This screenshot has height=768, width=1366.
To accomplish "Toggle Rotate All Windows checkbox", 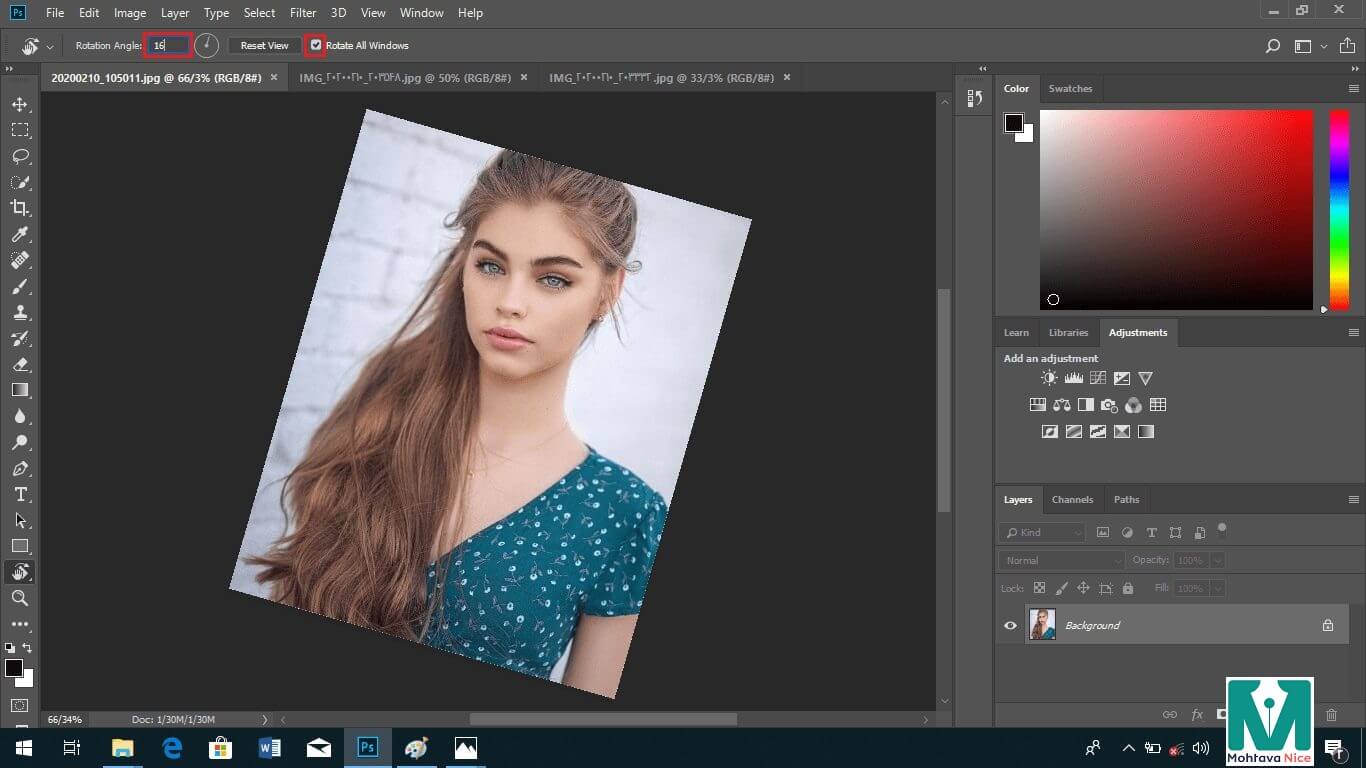I will pos(316,45).
